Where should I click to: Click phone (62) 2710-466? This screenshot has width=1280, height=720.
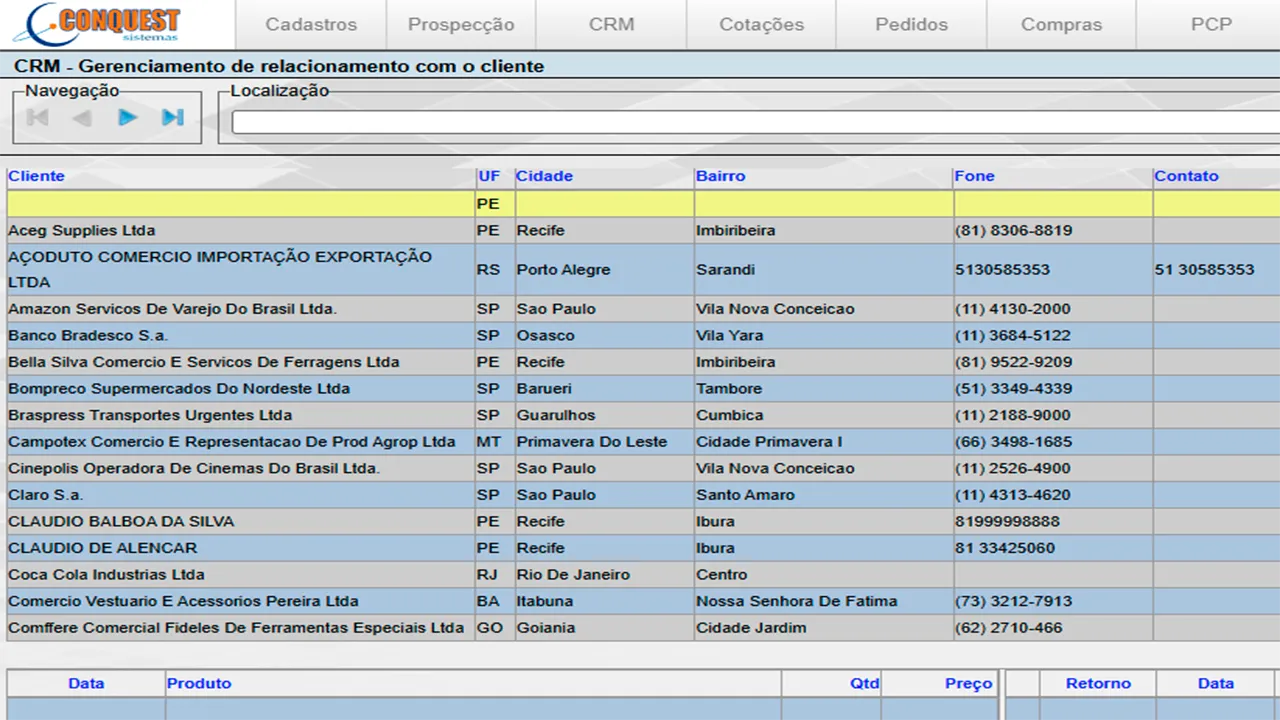[1009, 628]
